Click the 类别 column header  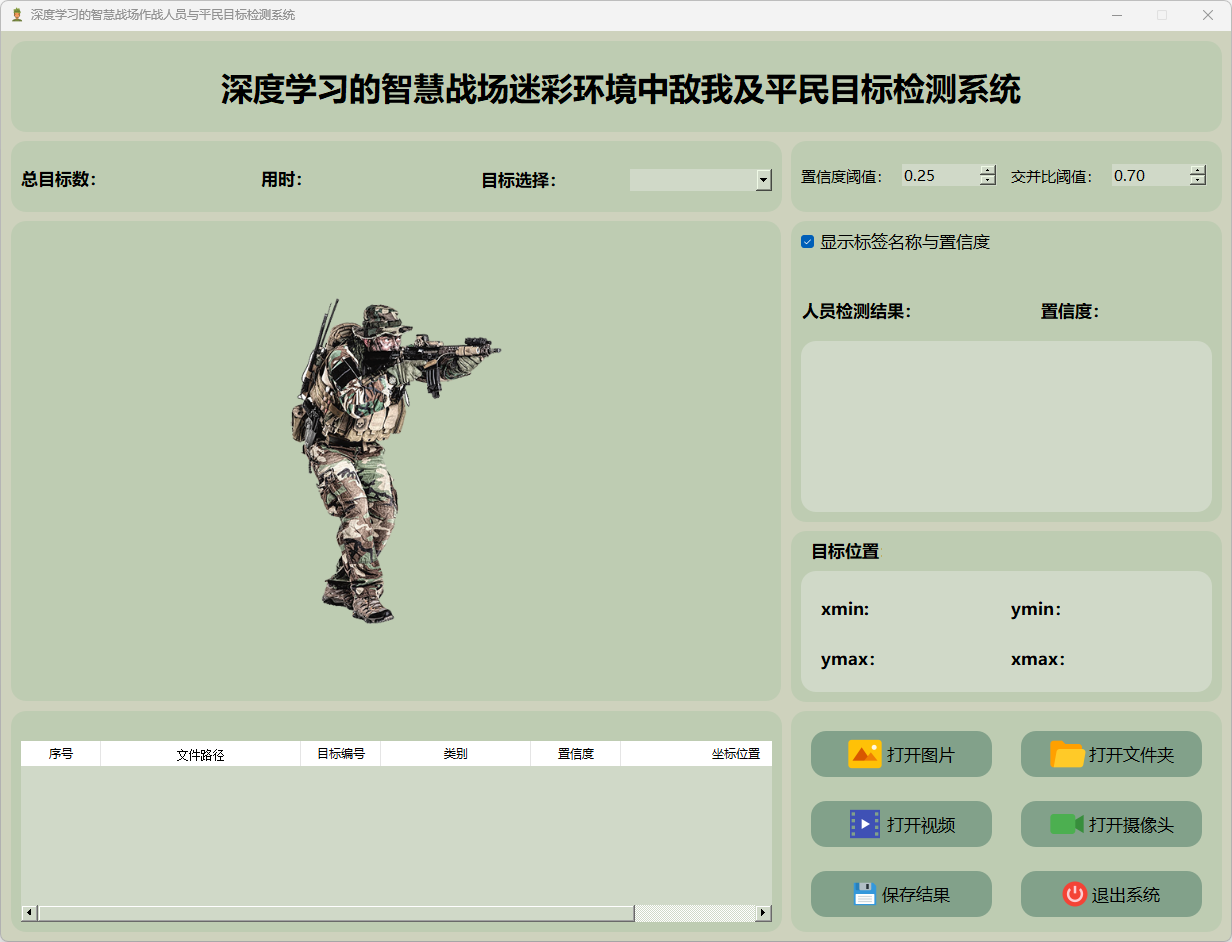[455, 754]
